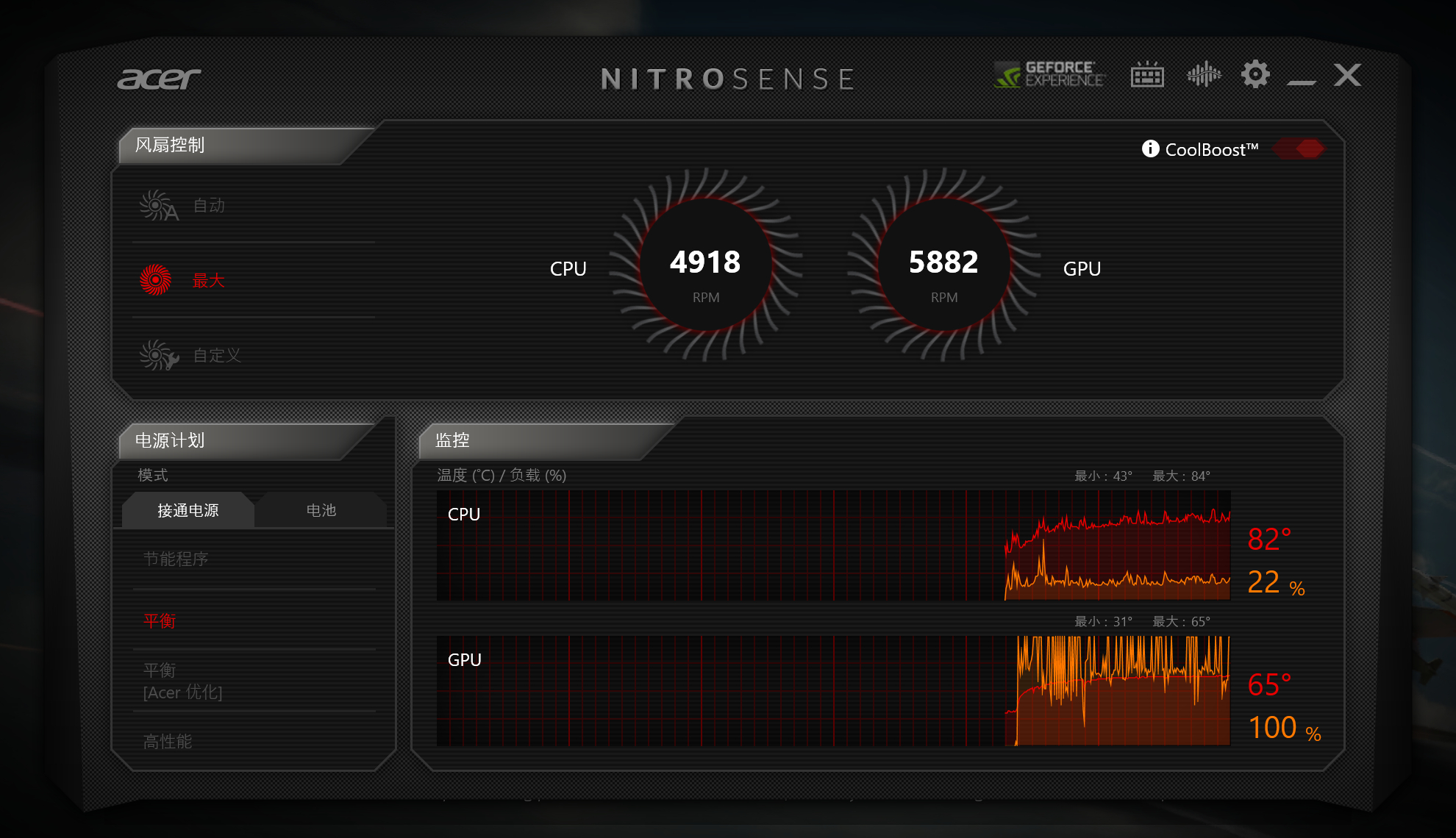Viewport: 1456px width, 838px height.
Task: Click the 电源计划 panel header
Action: [246, 441]
